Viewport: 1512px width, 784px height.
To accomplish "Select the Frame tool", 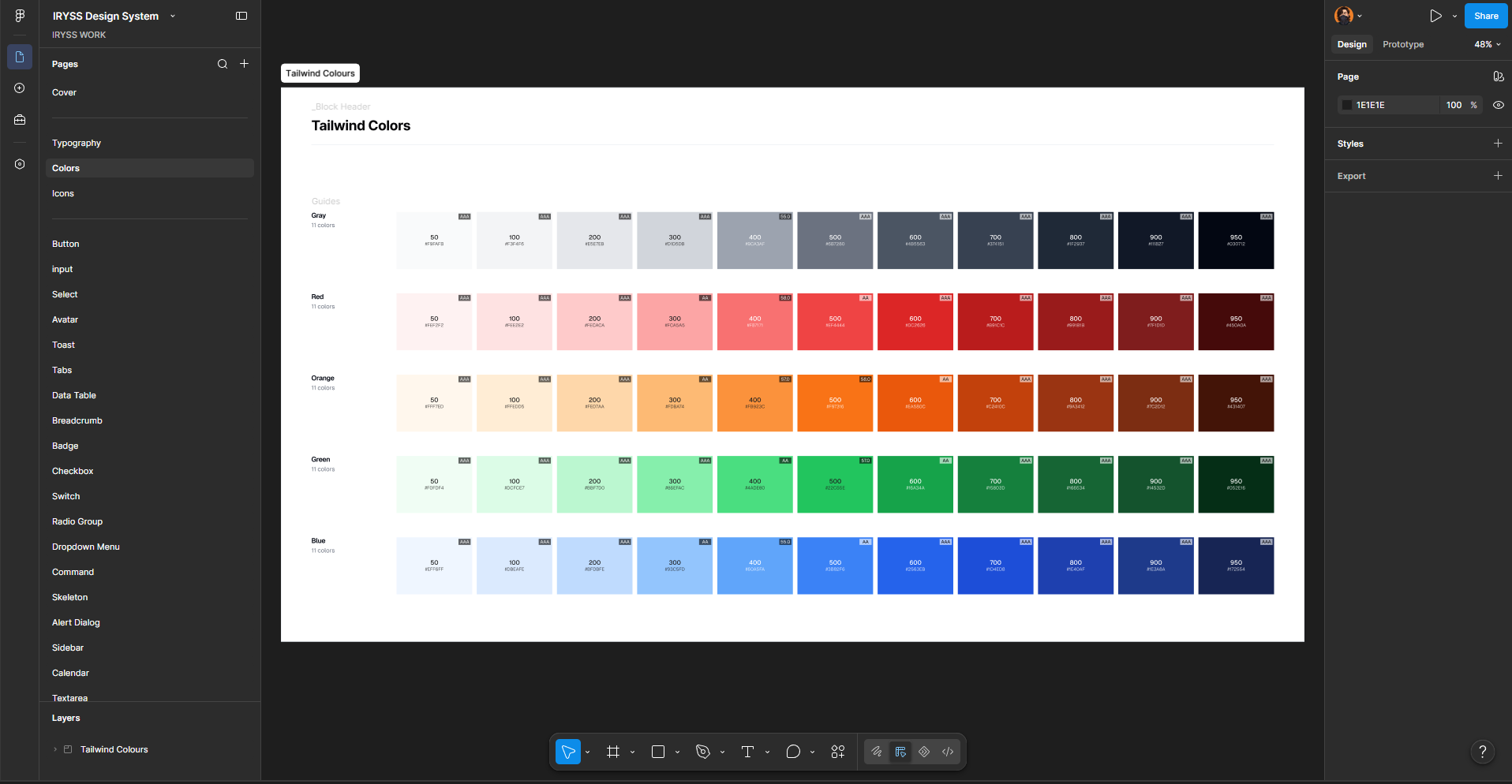I will 613,752.
